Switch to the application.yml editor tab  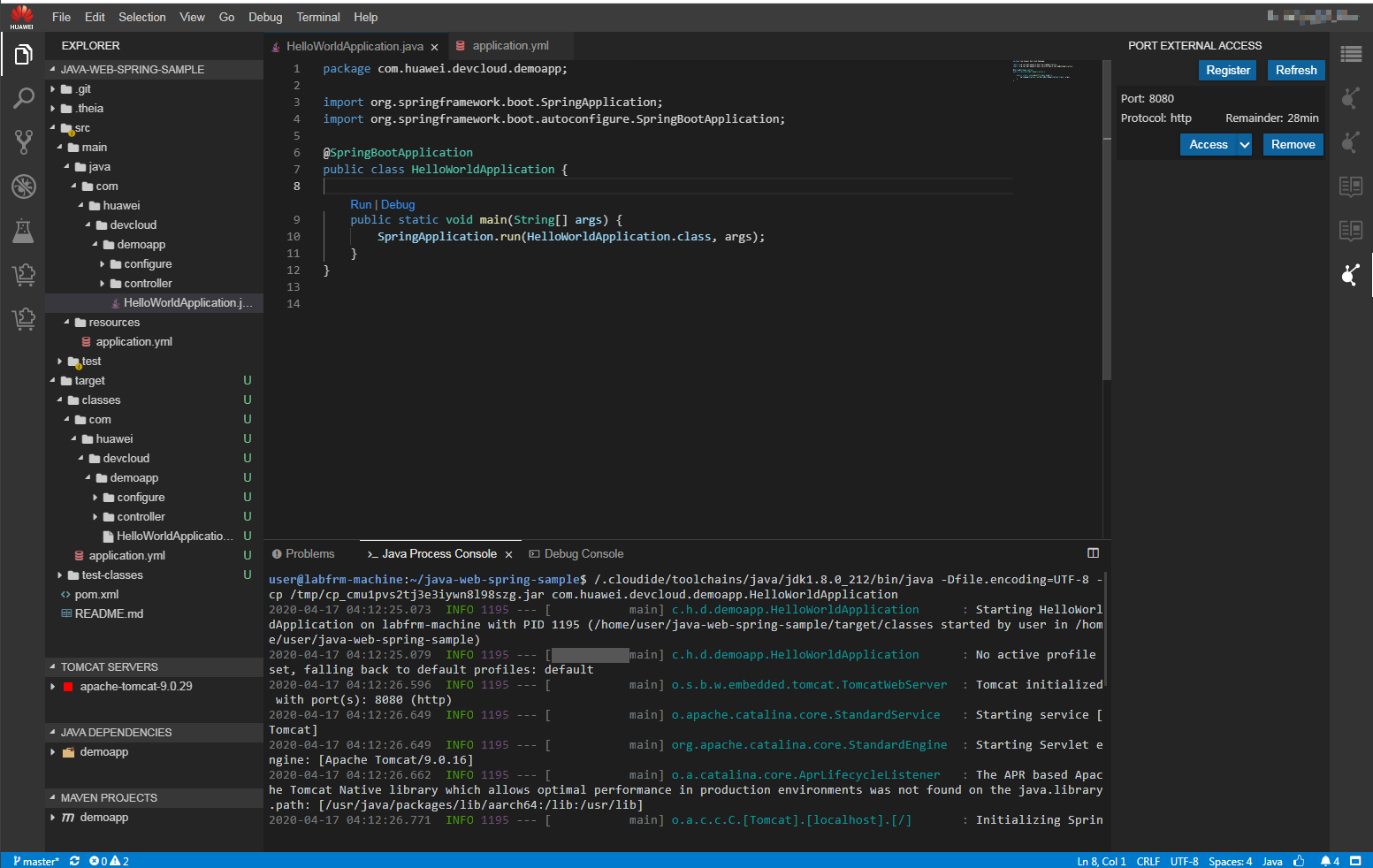point(510,46)
